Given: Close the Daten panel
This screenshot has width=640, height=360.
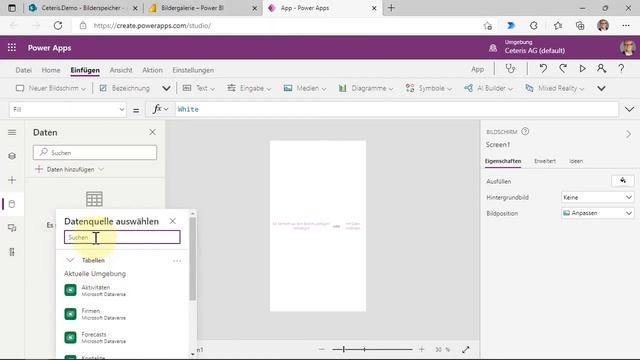Looking at the screenshot, I should pyautogui.click(x=152, y=132).
